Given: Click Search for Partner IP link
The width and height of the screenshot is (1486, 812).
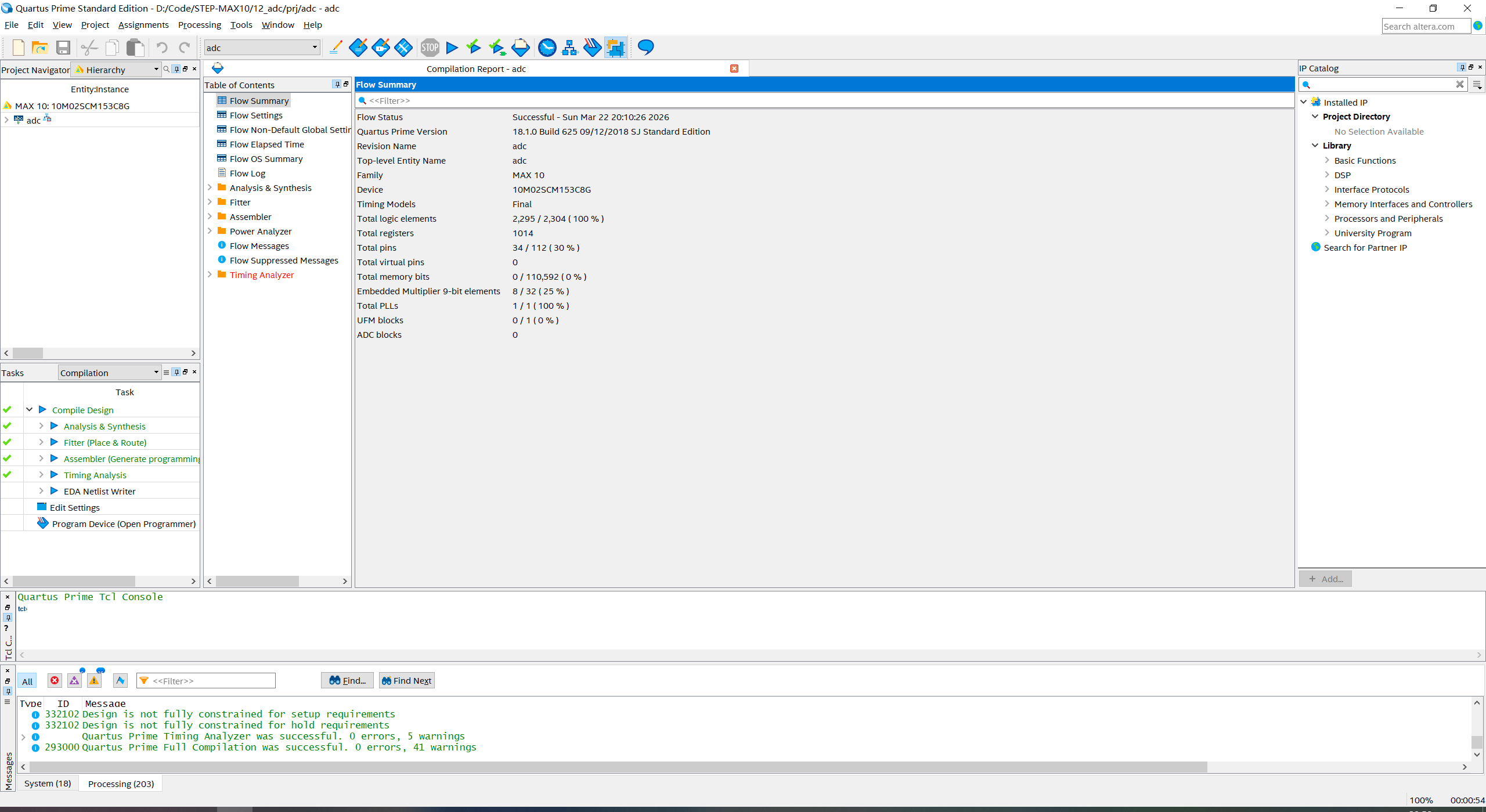Looking at the screenshot, I should tap(1365, 248).
